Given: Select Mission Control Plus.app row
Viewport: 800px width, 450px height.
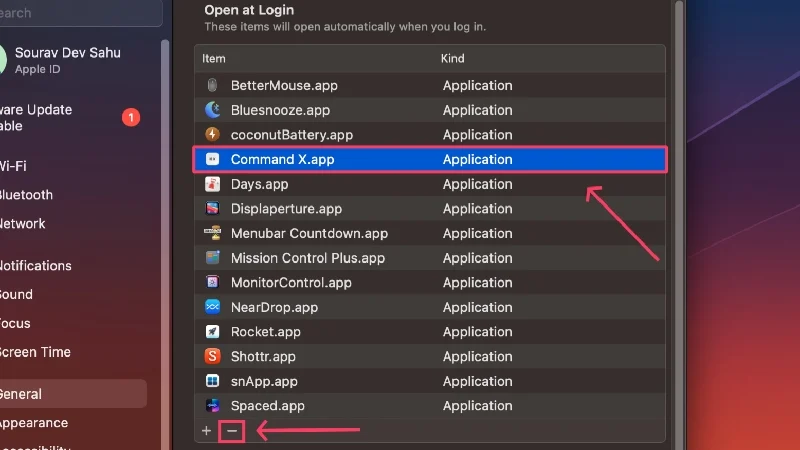Looking at the screenshot, I should coord(429,258).
